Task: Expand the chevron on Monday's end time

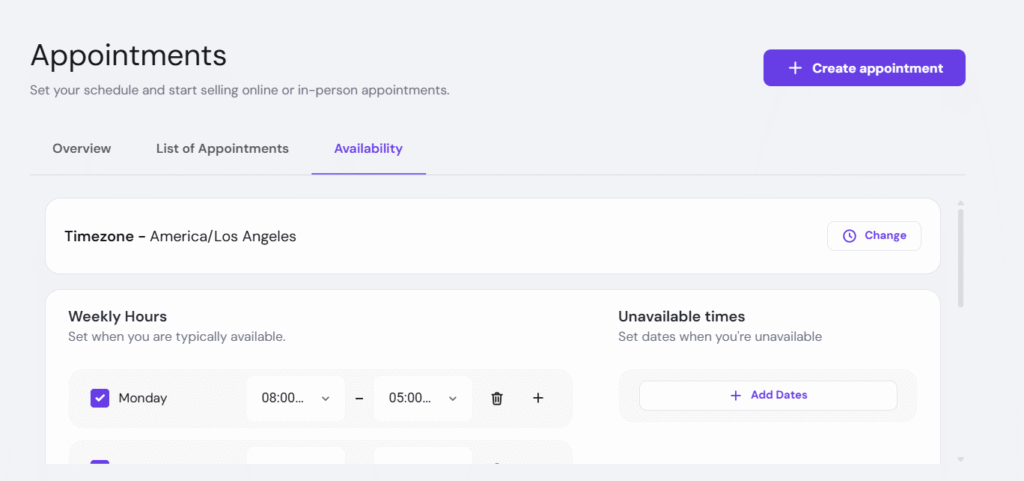Action: click(453, 398)
